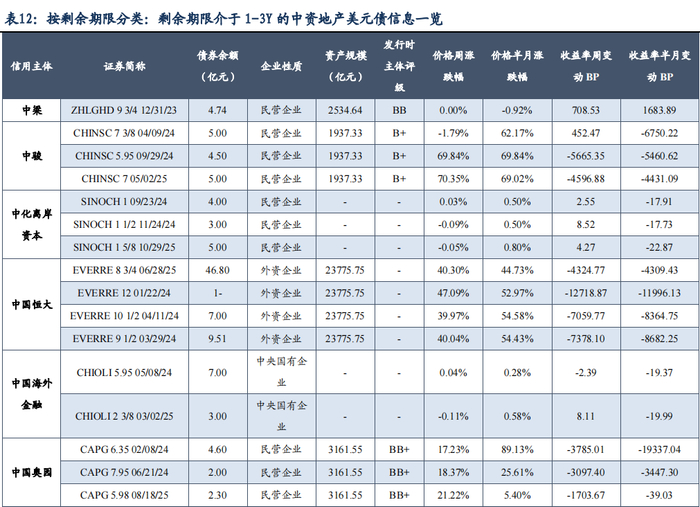Viewport: 700px width, 507px height.
Task: Click SINOCH 1 09/23/24 bond
Action: [x=124, y=201]
